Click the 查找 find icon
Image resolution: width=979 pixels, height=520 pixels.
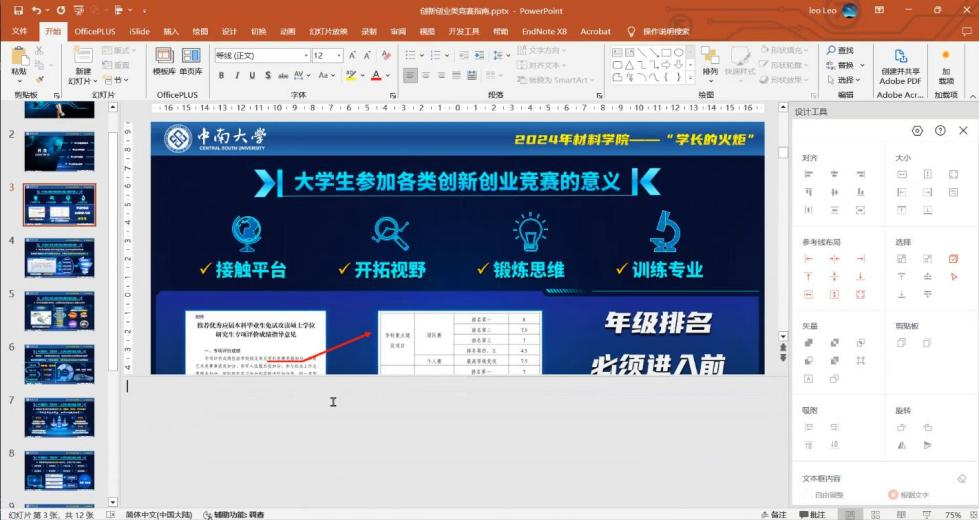845,50
